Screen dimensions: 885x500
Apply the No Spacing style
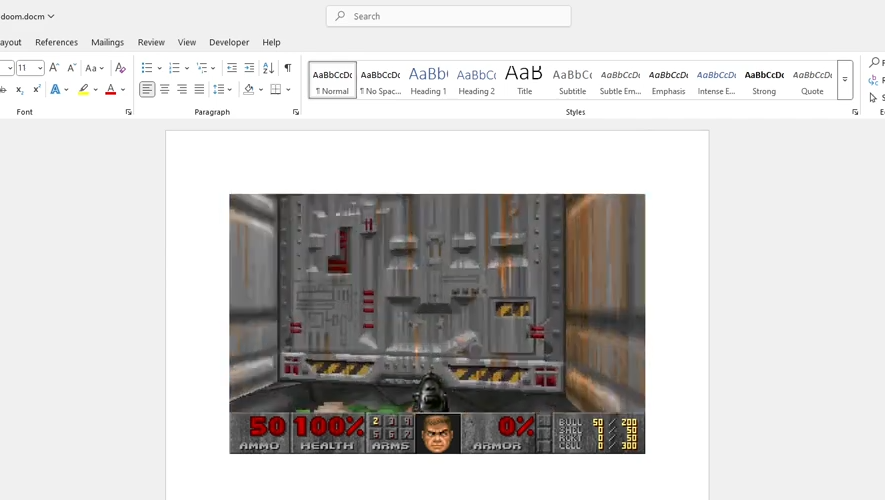pos(380,80)
